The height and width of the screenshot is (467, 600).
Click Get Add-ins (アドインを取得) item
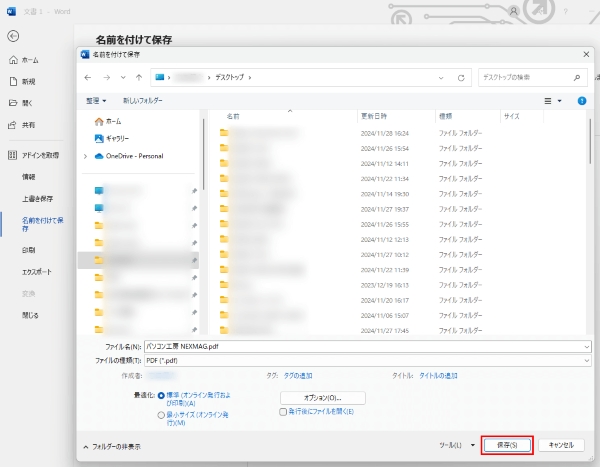(34, 155)
